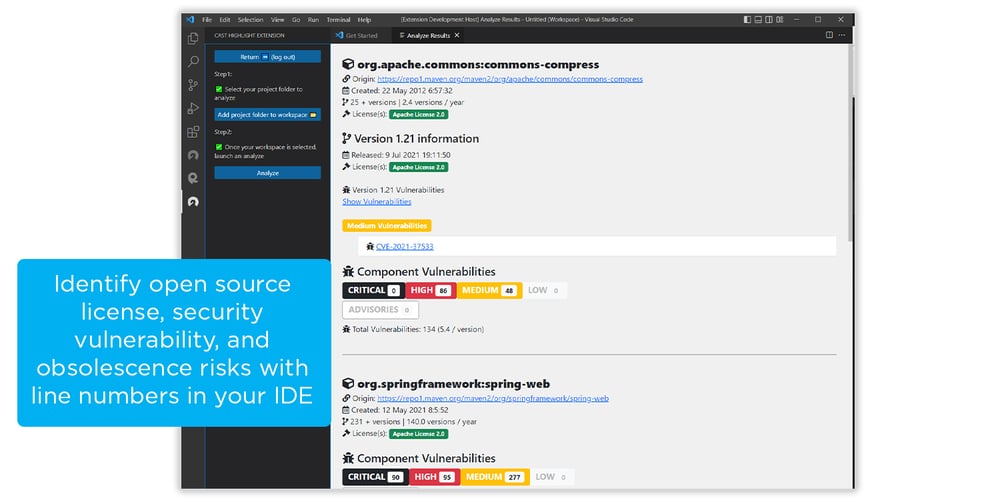Screen dimensions: 1000x502
Task: Toggle the 'Select your project folder' checkbox
Action: (x=219, y=89)
